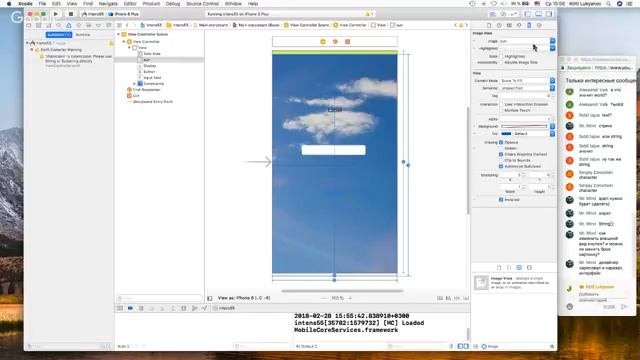Open the Quick Help inspector tab

click(x=499, y=25)
